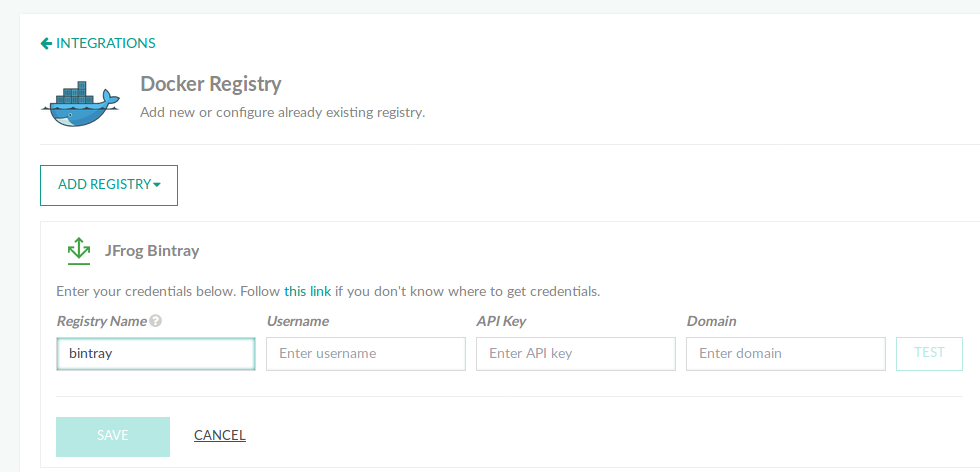The height and width of the screenshot is (472, 980).
Task: Click the caret arrow on Add Registry
Action: pos(157,185)
